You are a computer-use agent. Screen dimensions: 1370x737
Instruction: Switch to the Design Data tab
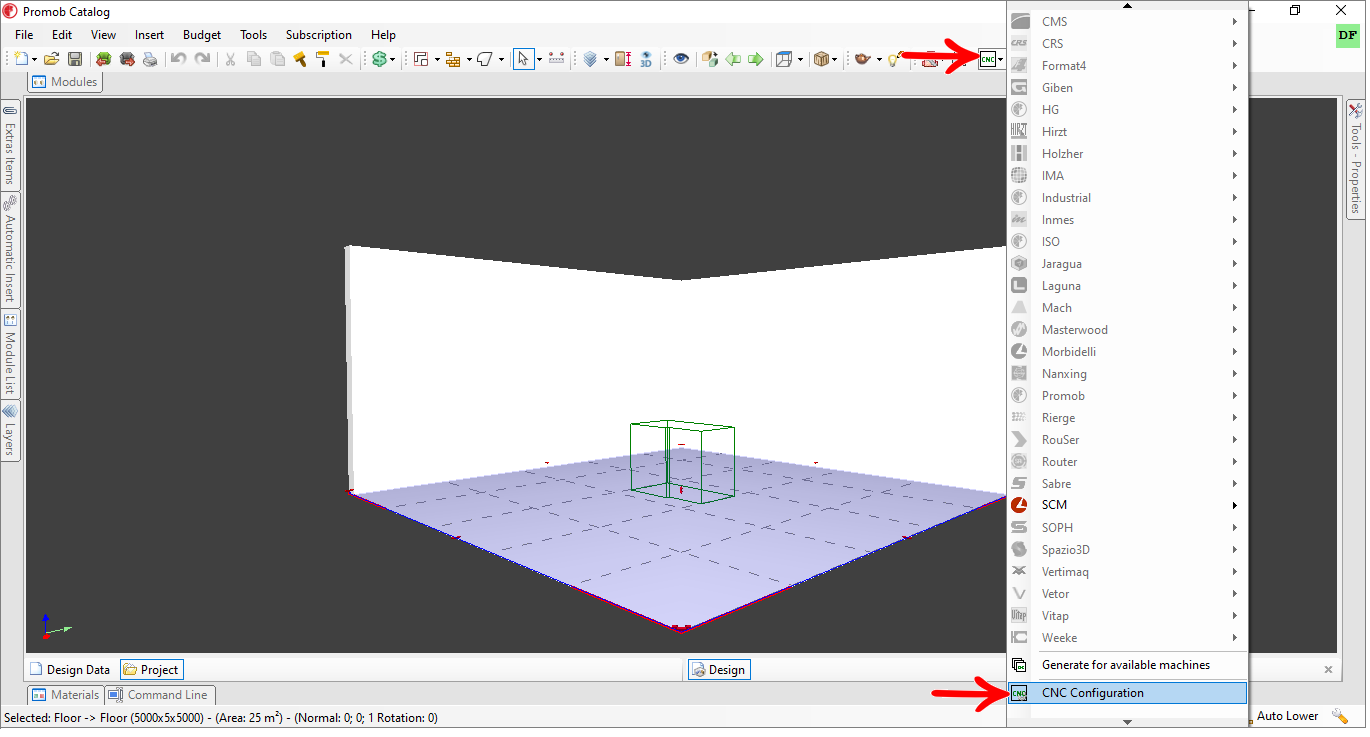pos(70,670)
